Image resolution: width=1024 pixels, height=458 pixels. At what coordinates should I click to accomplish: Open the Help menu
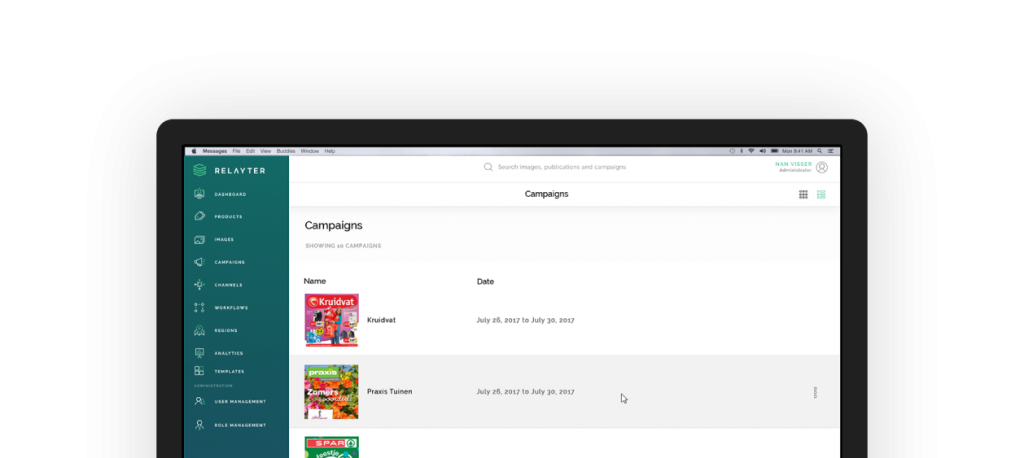pos(330,151)
